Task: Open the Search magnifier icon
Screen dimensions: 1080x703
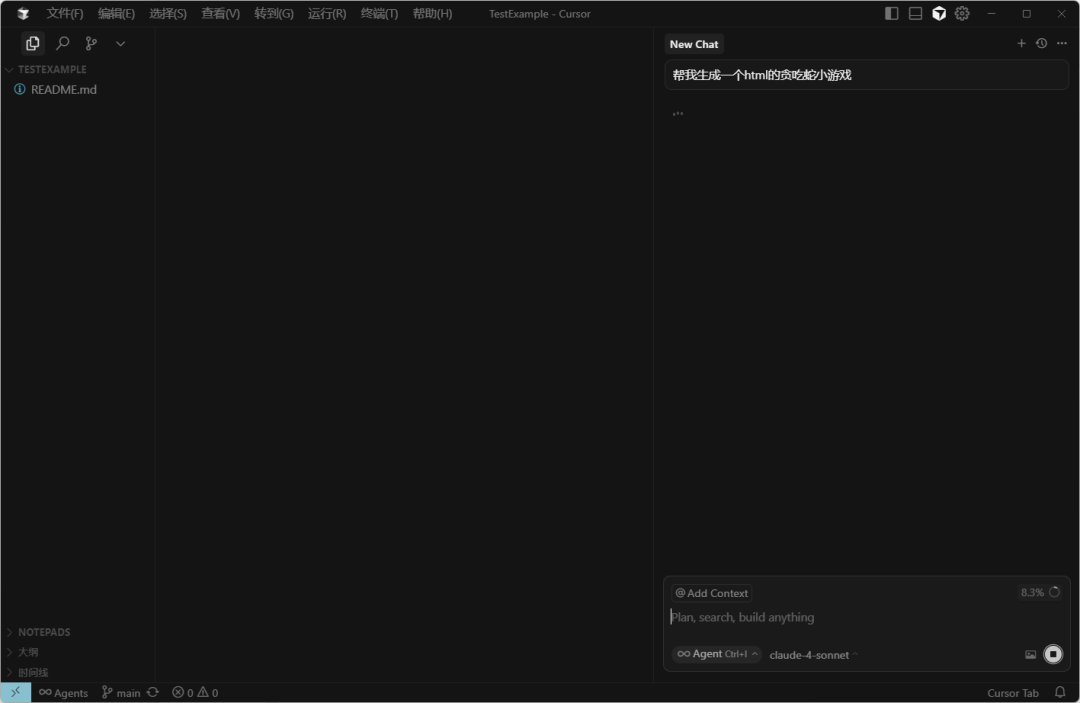Action: (62, 44)
